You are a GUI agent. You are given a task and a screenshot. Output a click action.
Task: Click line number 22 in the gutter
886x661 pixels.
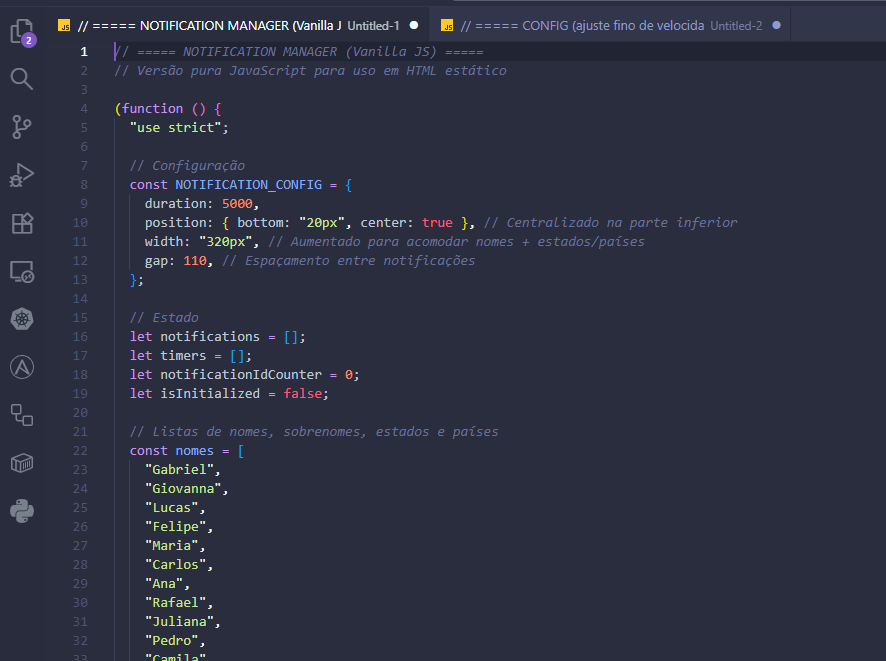(80, 451)
